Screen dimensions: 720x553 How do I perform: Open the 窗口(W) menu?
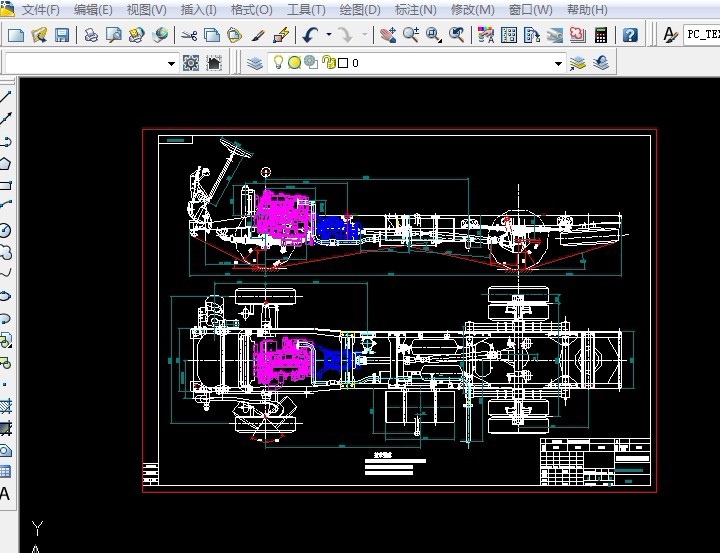click(530, 9)
